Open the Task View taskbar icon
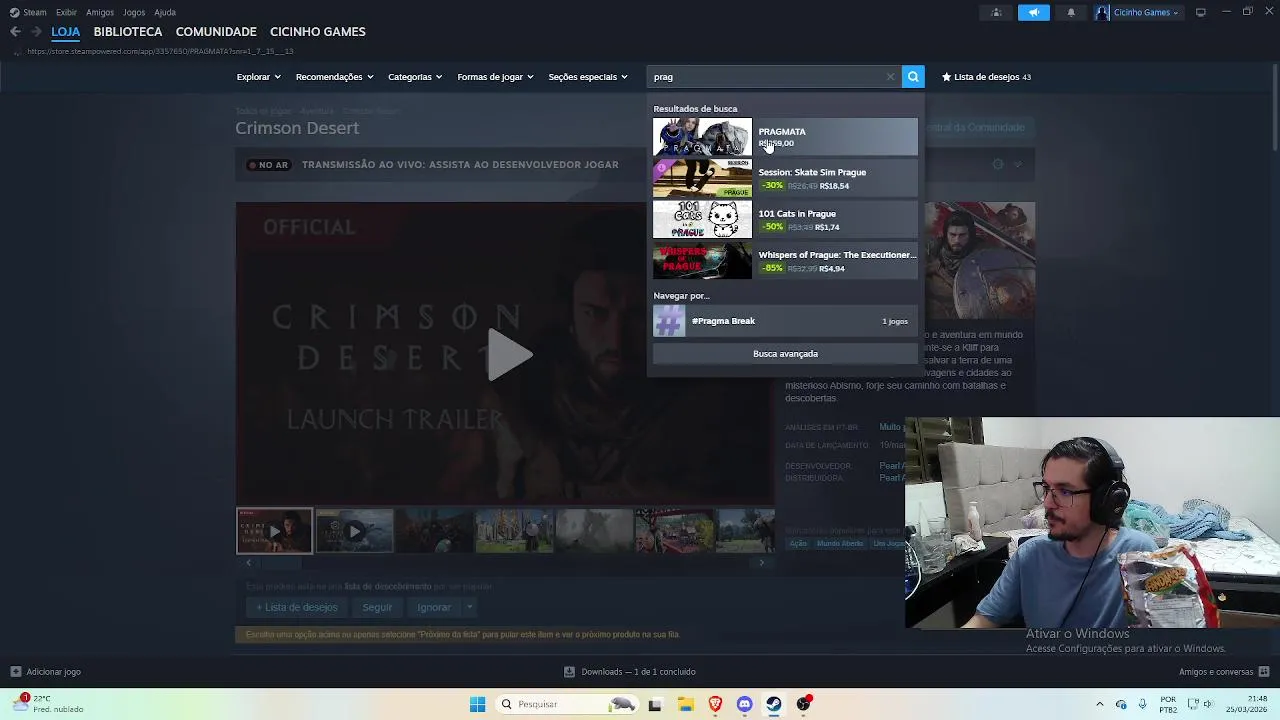Viewport: 1280px width, 720px height. point(655,704)
